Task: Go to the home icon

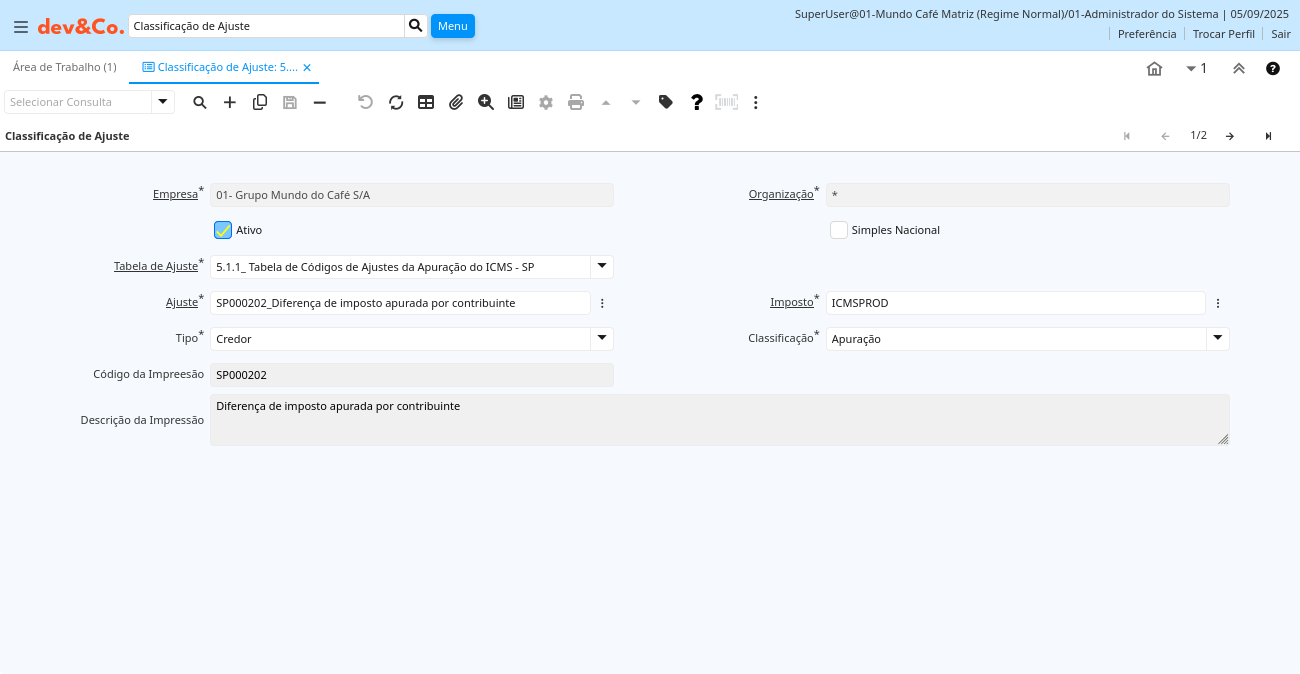Action: 1154,68
